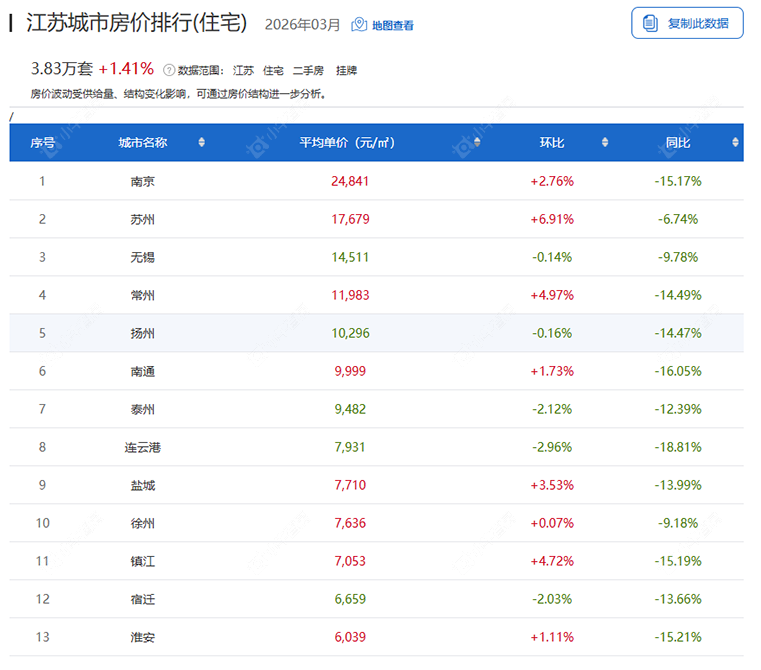The height and width of the screenshot is (670, 761).
Task: Click the price 9,999 for 南通
Action: tap(350, 371)
